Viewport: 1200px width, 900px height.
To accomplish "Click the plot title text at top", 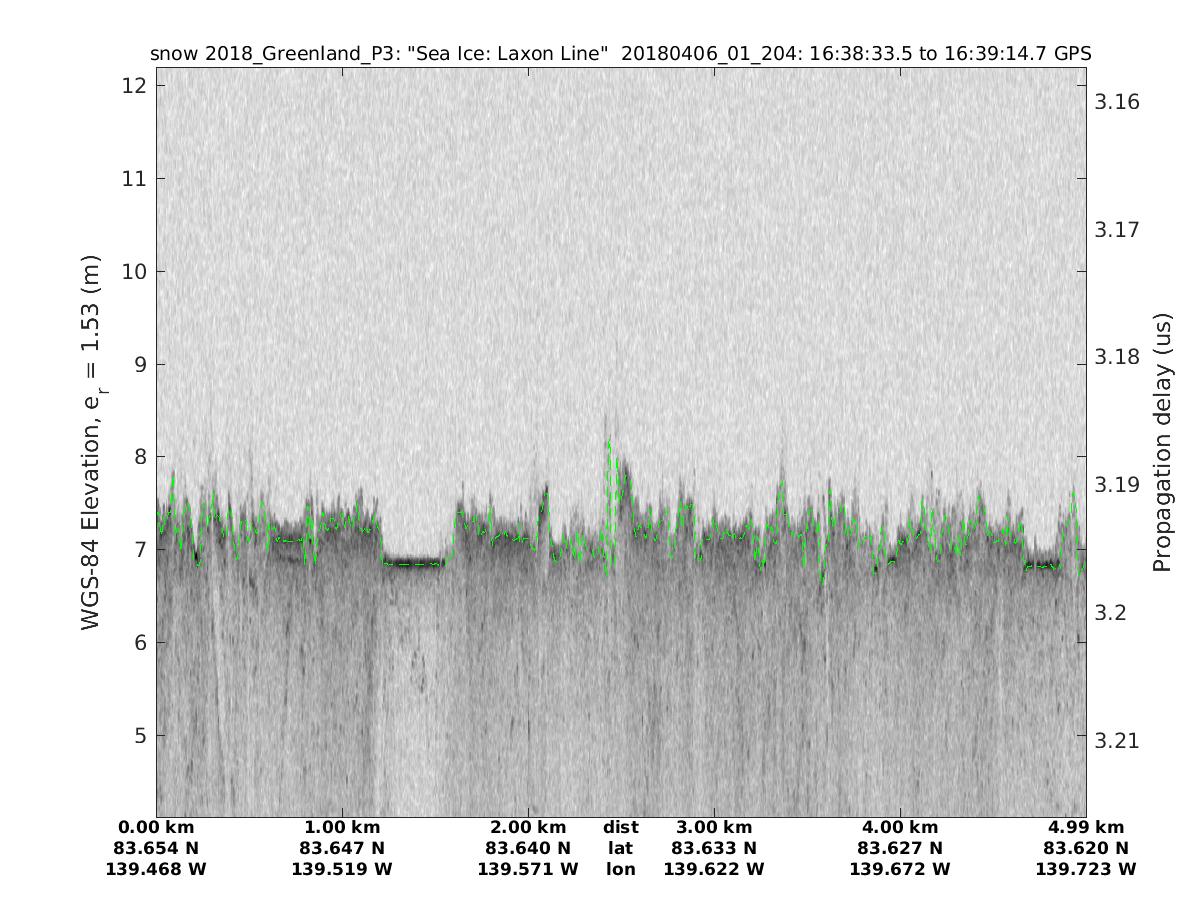I will click(620, 53).
